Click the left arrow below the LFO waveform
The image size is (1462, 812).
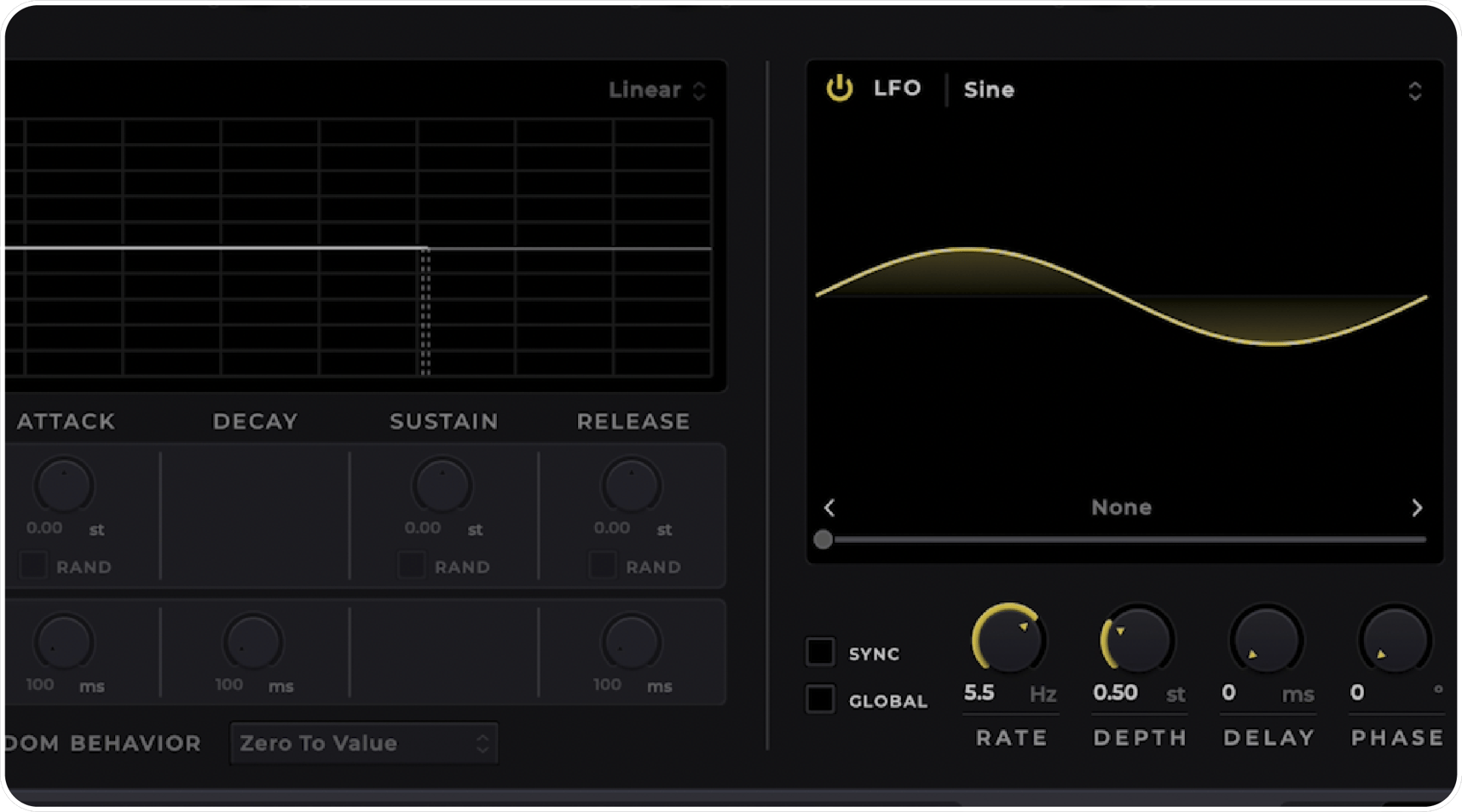tap(829, 508)
